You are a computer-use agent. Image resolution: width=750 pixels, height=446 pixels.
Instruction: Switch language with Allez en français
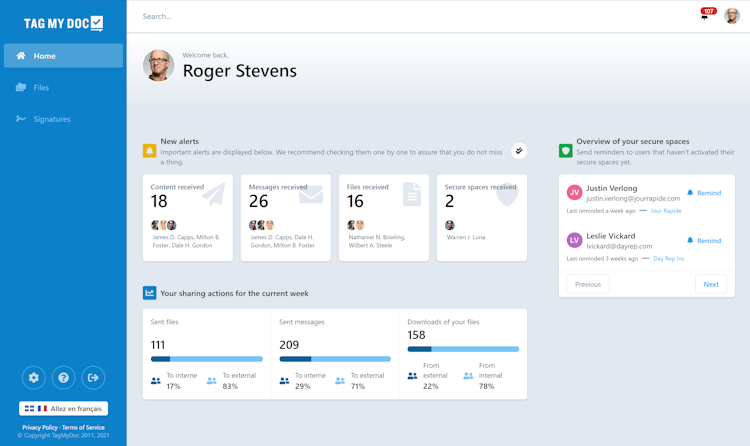coord(63,409)
